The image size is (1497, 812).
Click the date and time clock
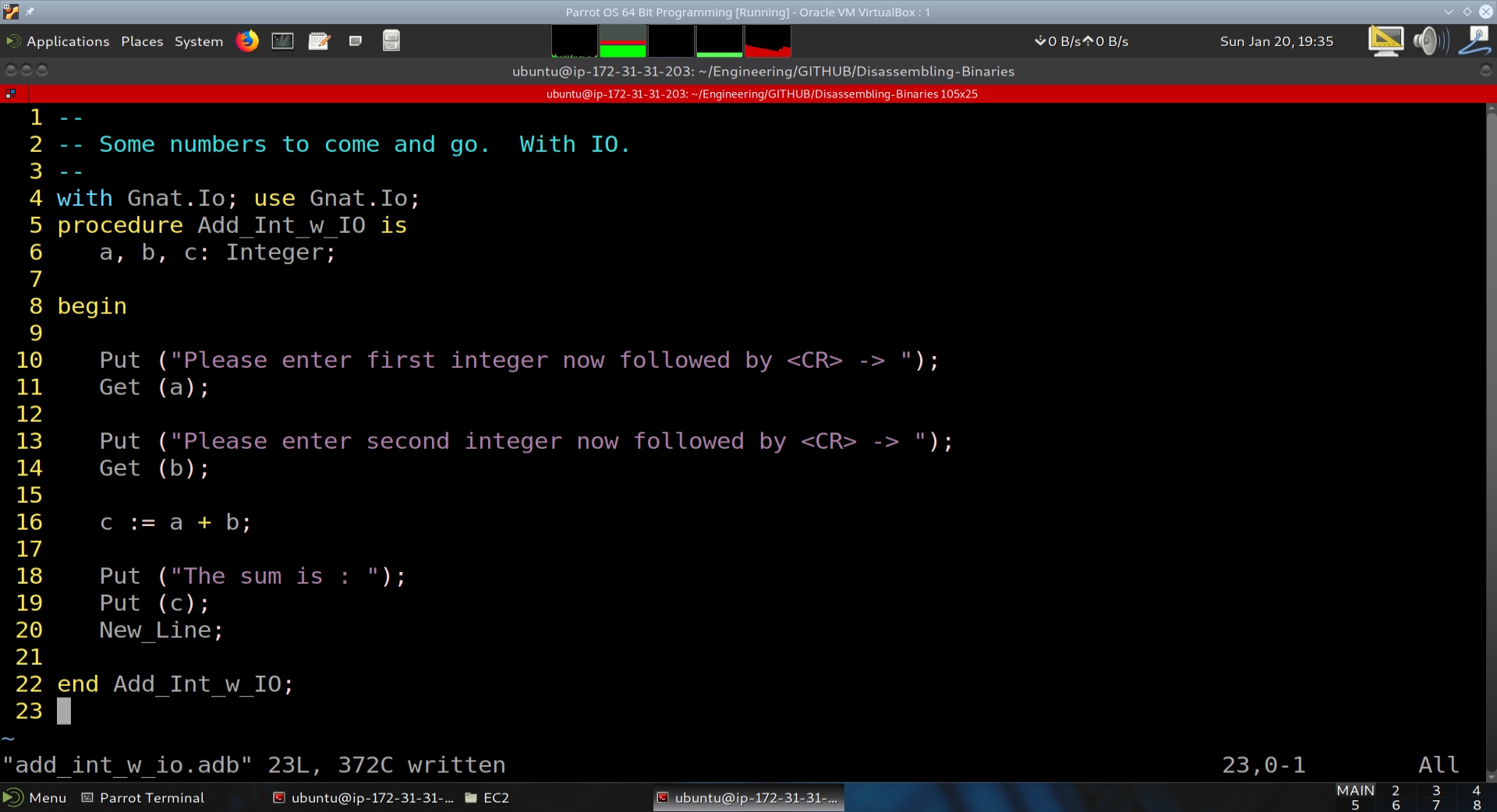[x=1276, y=41]
